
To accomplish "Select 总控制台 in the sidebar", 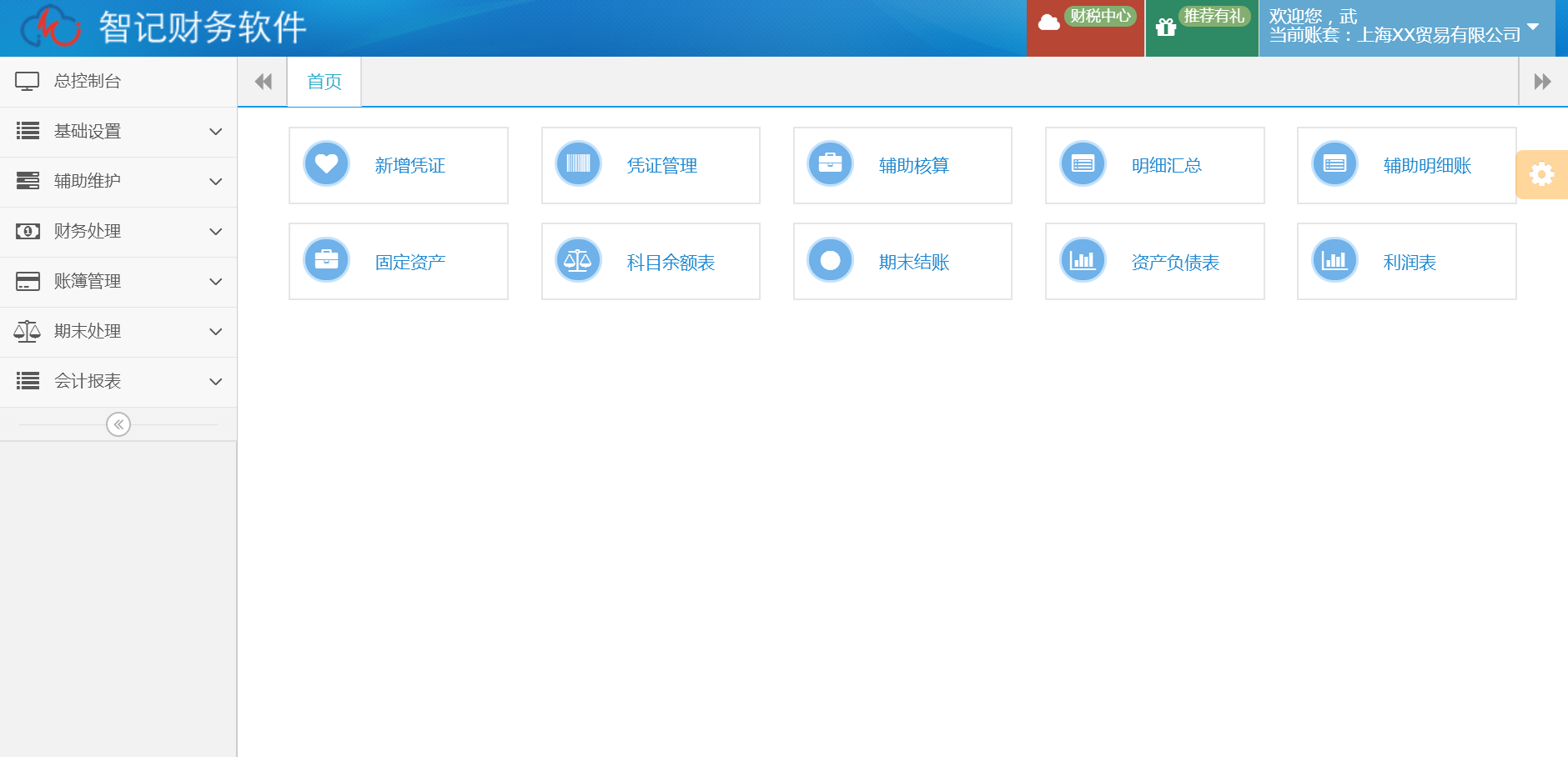I will point(88,81).
